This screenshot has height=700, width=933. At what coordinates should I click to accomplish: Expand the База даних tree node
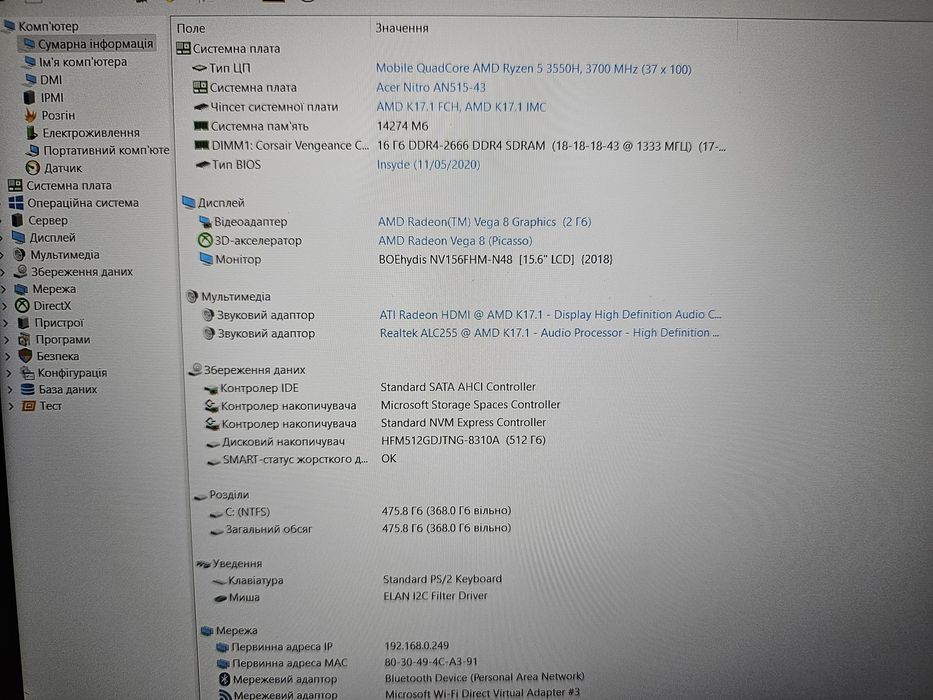pos(11,390)
